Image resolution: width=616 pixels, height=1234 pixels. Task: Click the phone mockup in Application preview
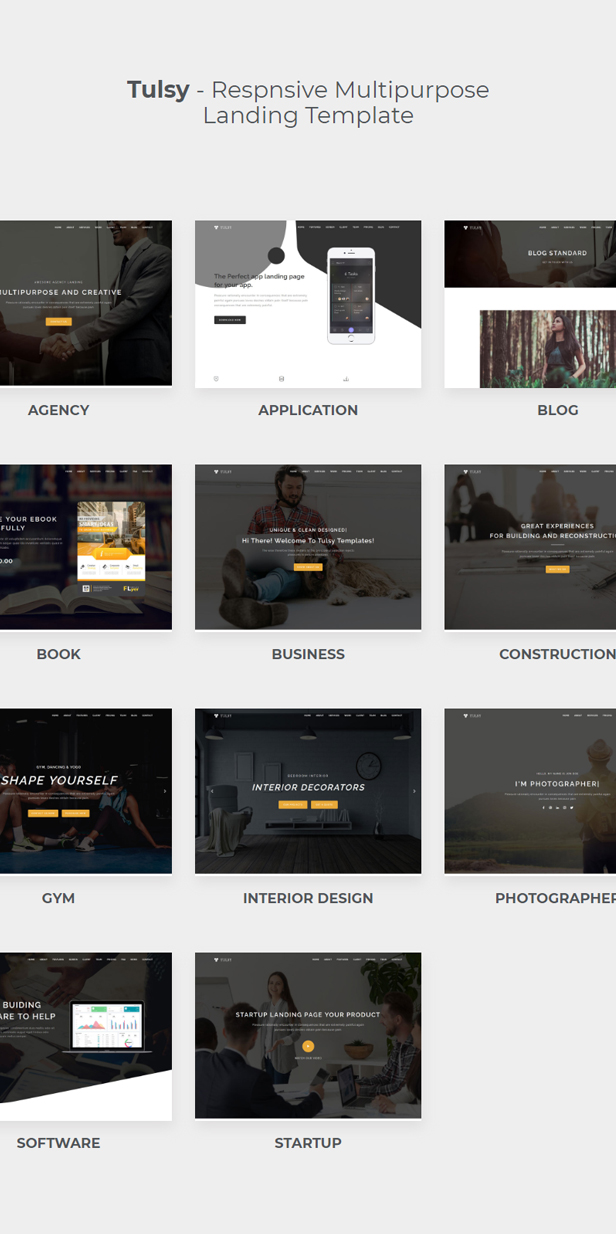351,296
